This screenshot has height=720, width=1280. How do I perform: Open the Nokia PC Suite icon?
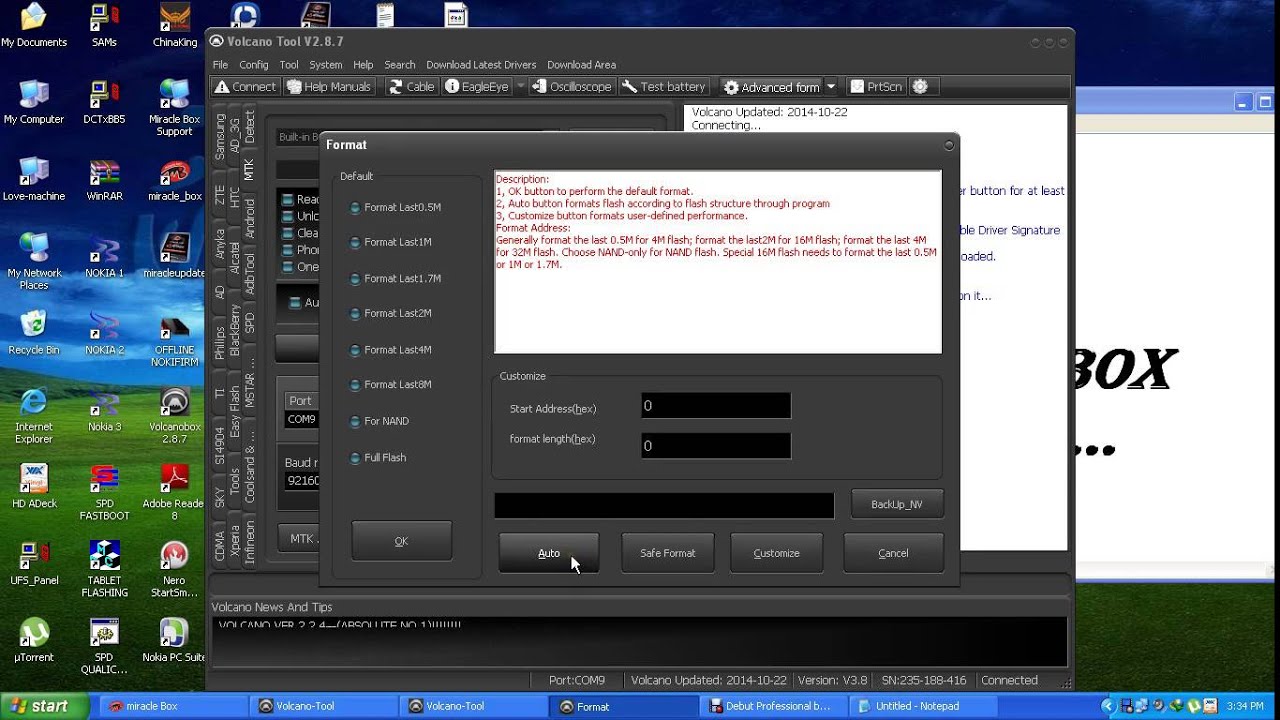(174, 640)
